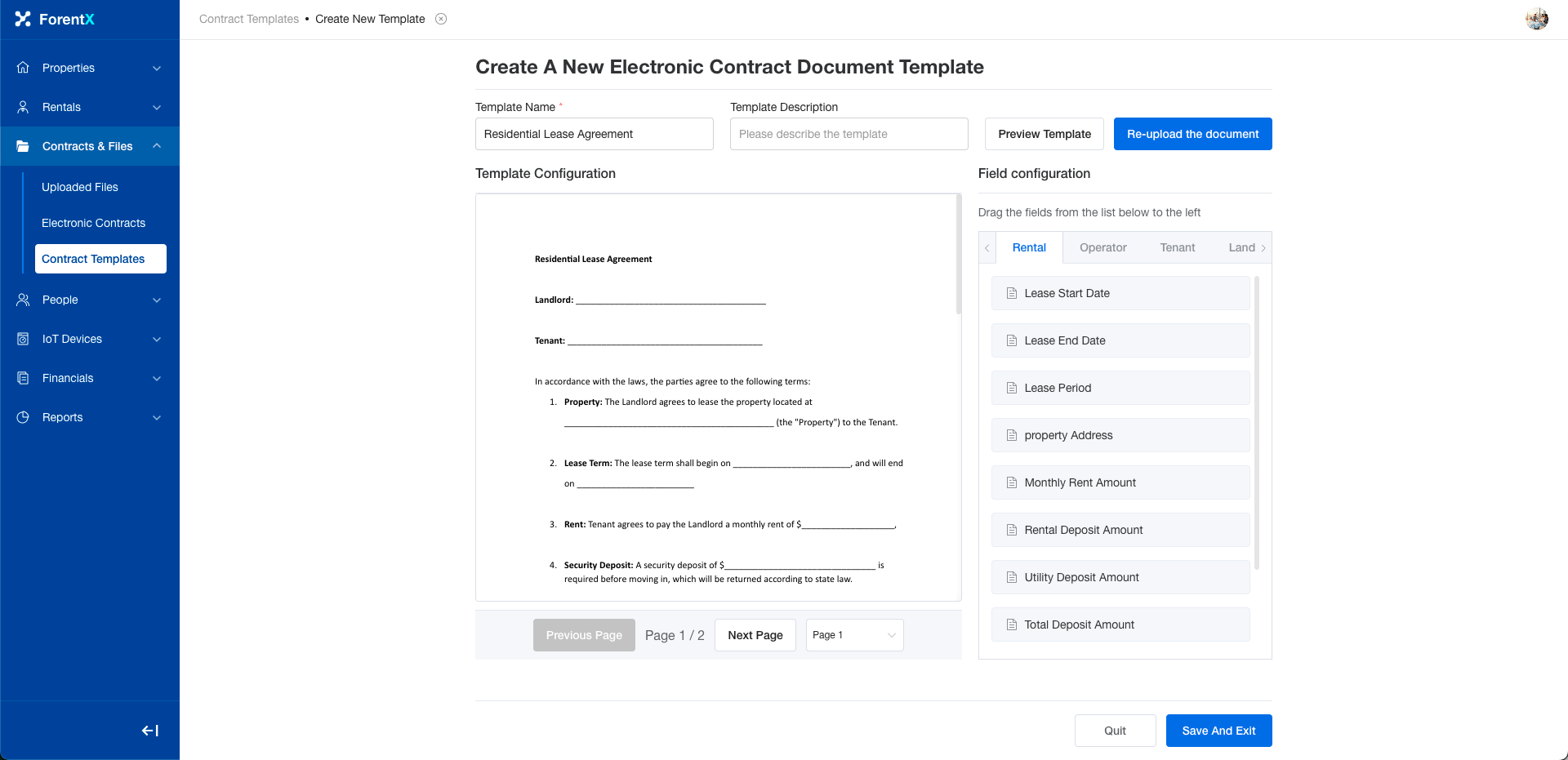1568x760 pixels.
Task: Click the Reports pie chart icon
Action: (23, 417)
